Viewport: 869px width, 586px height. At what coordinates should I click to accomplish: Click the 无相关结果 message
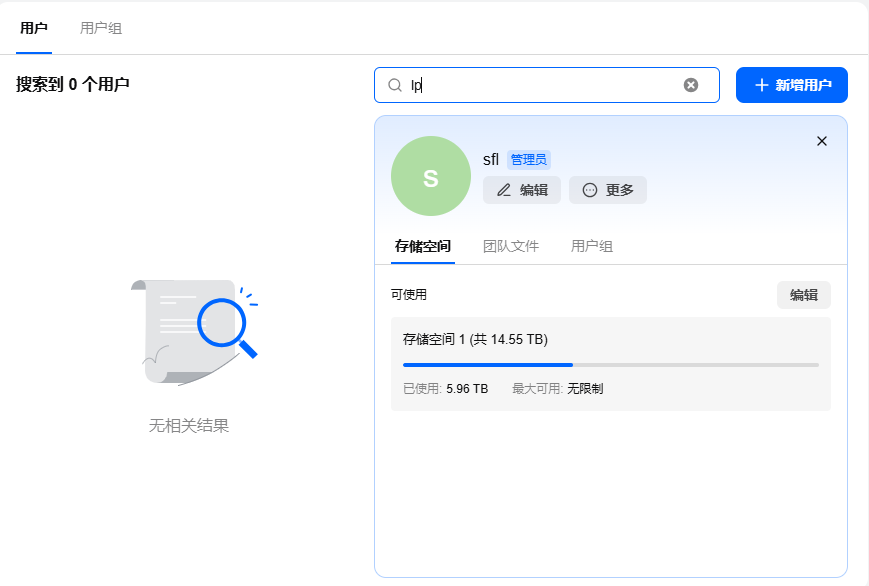(x=189, y=426)
